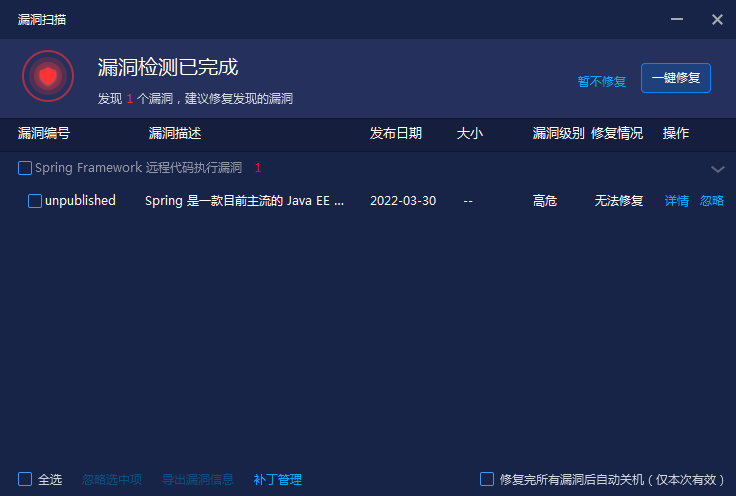Click the 无法修复 status cell
Viewport: 736px width, 496px height.
pos(619,201)
